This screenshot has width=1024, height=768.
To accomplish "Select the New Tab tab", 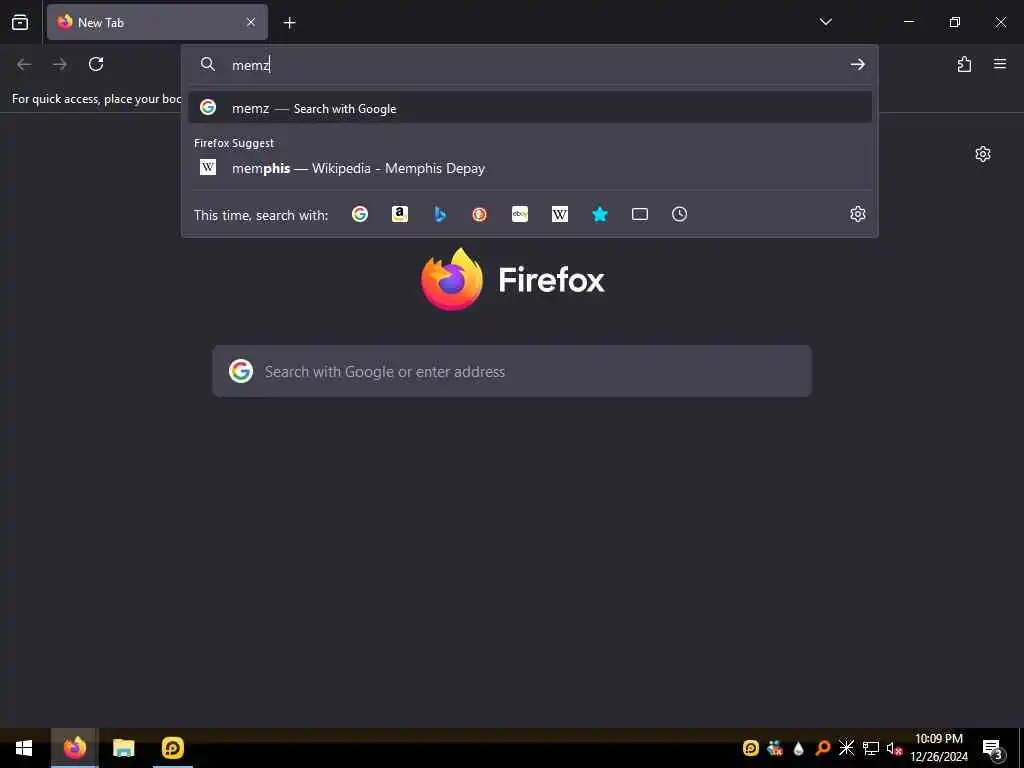I will tap(157, 22).
